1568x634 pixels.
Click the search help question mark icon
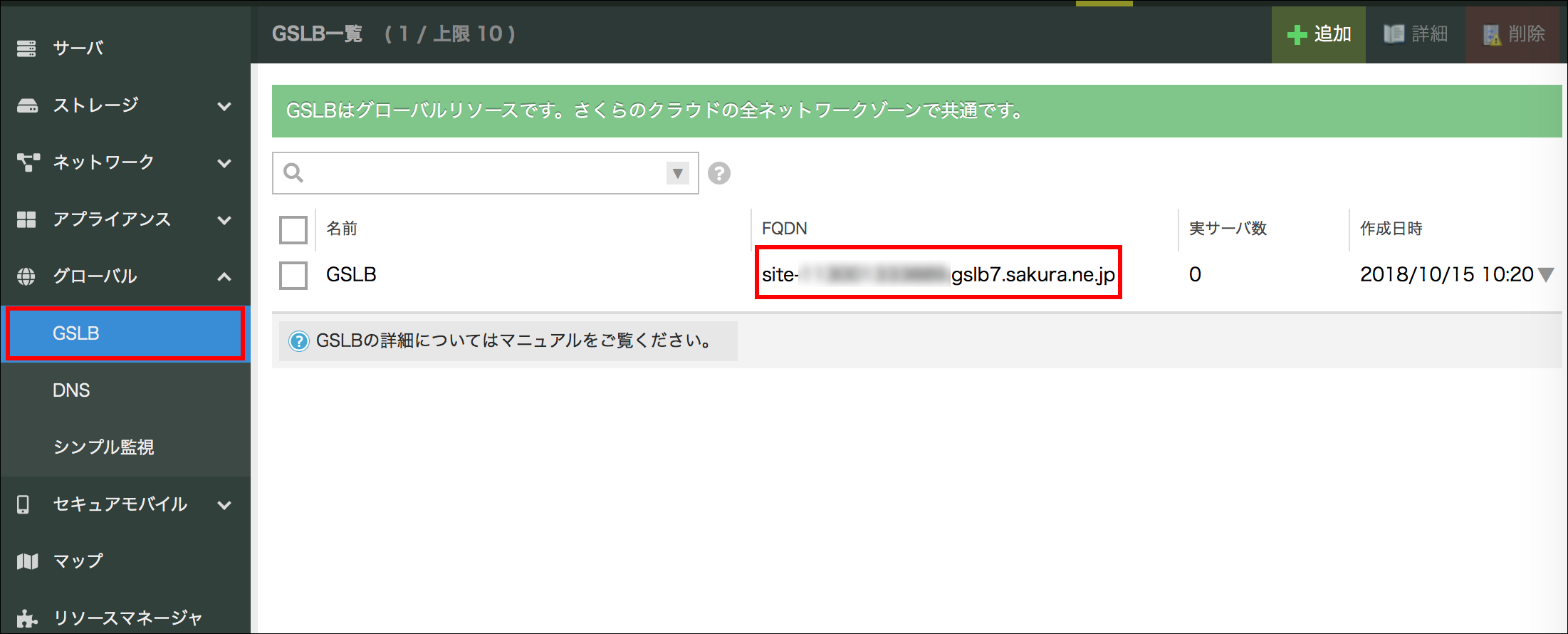(718, 173)
